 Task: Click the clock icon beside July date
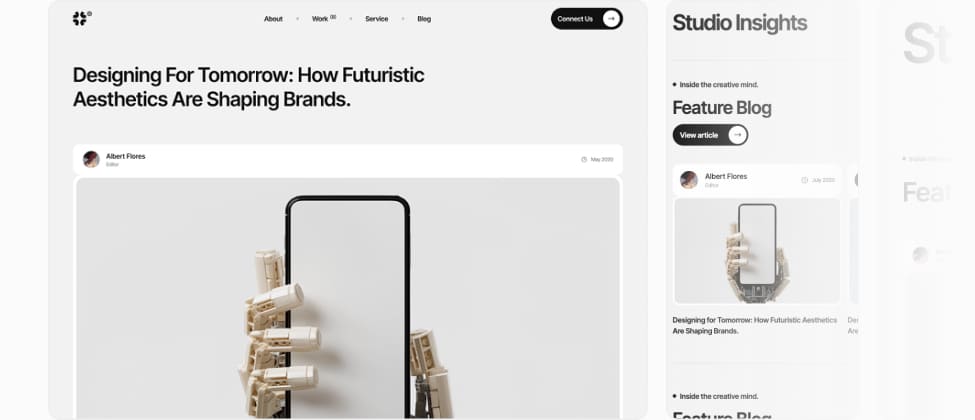click(x=805, y=180)
